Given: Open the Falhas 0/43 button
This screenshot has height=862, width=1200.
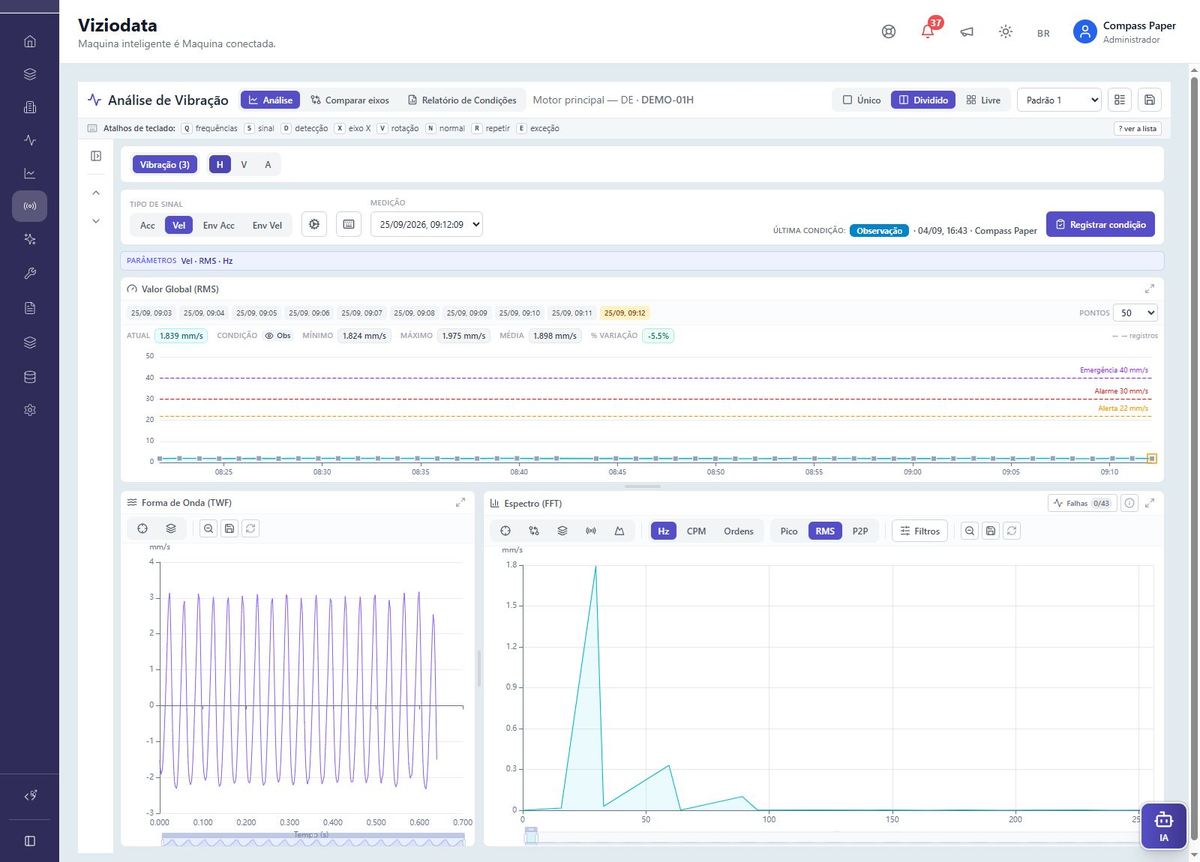Looking at the screenshot, I should [x=1082, y=503].
